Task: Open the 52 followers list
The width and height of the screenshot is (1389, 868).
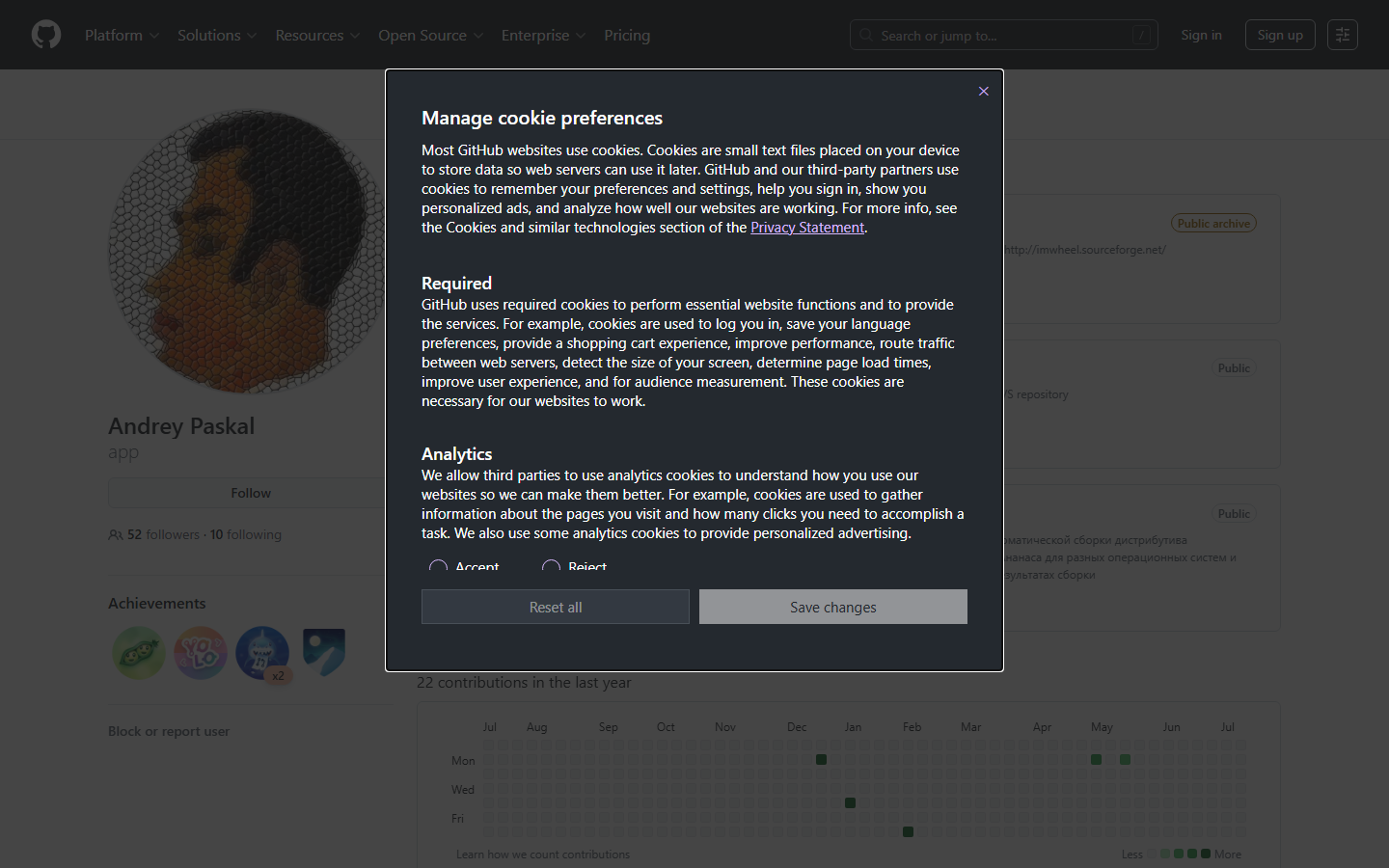Action: 163,534
